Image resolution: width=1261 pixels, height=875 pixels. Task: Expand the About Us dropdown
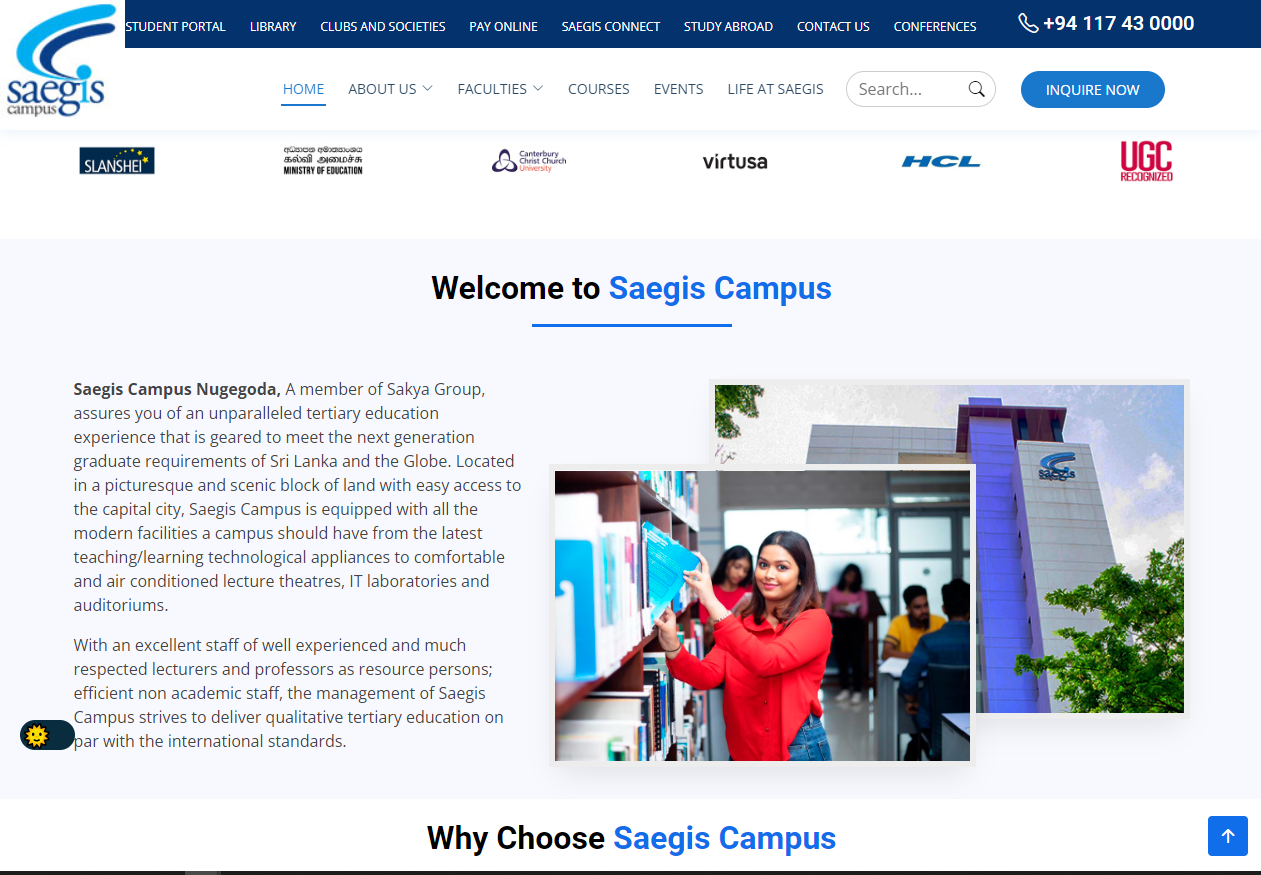pos(390,89)
